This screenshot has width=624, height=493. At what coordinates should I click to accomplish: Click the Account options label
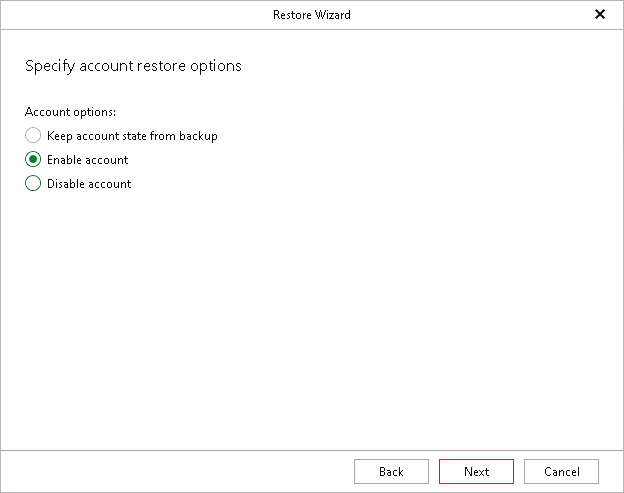70,112
